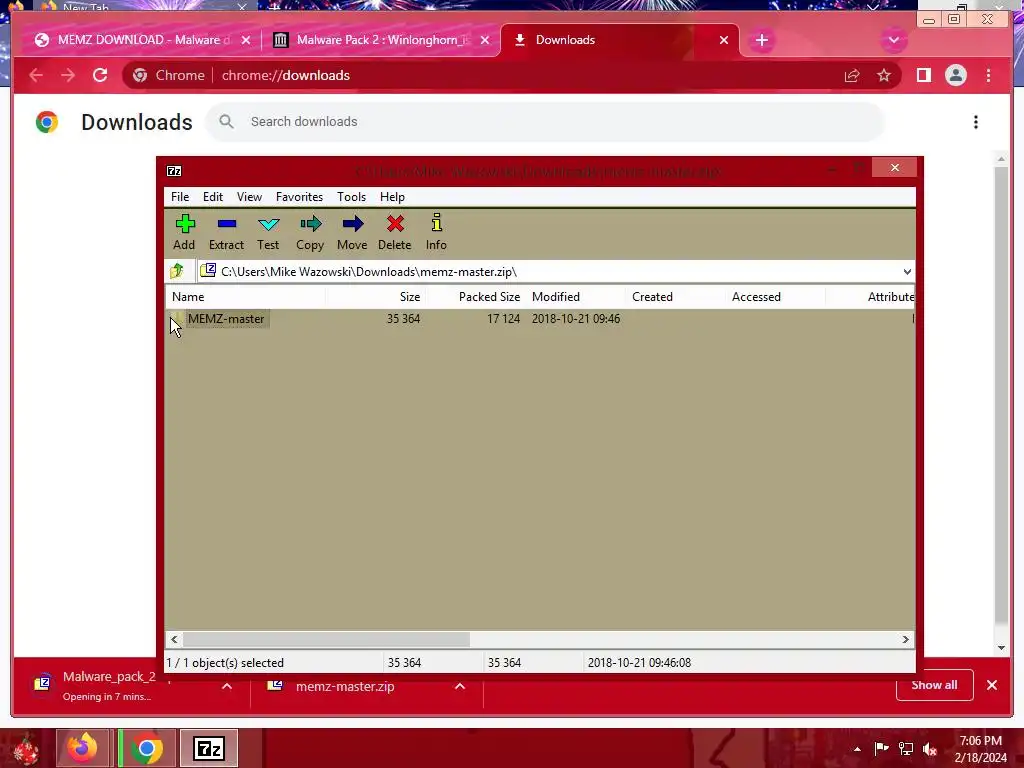This screenshot has height=768, width=1024.
Task: Click the Chrome forward arrow
Action: point(68,75)
